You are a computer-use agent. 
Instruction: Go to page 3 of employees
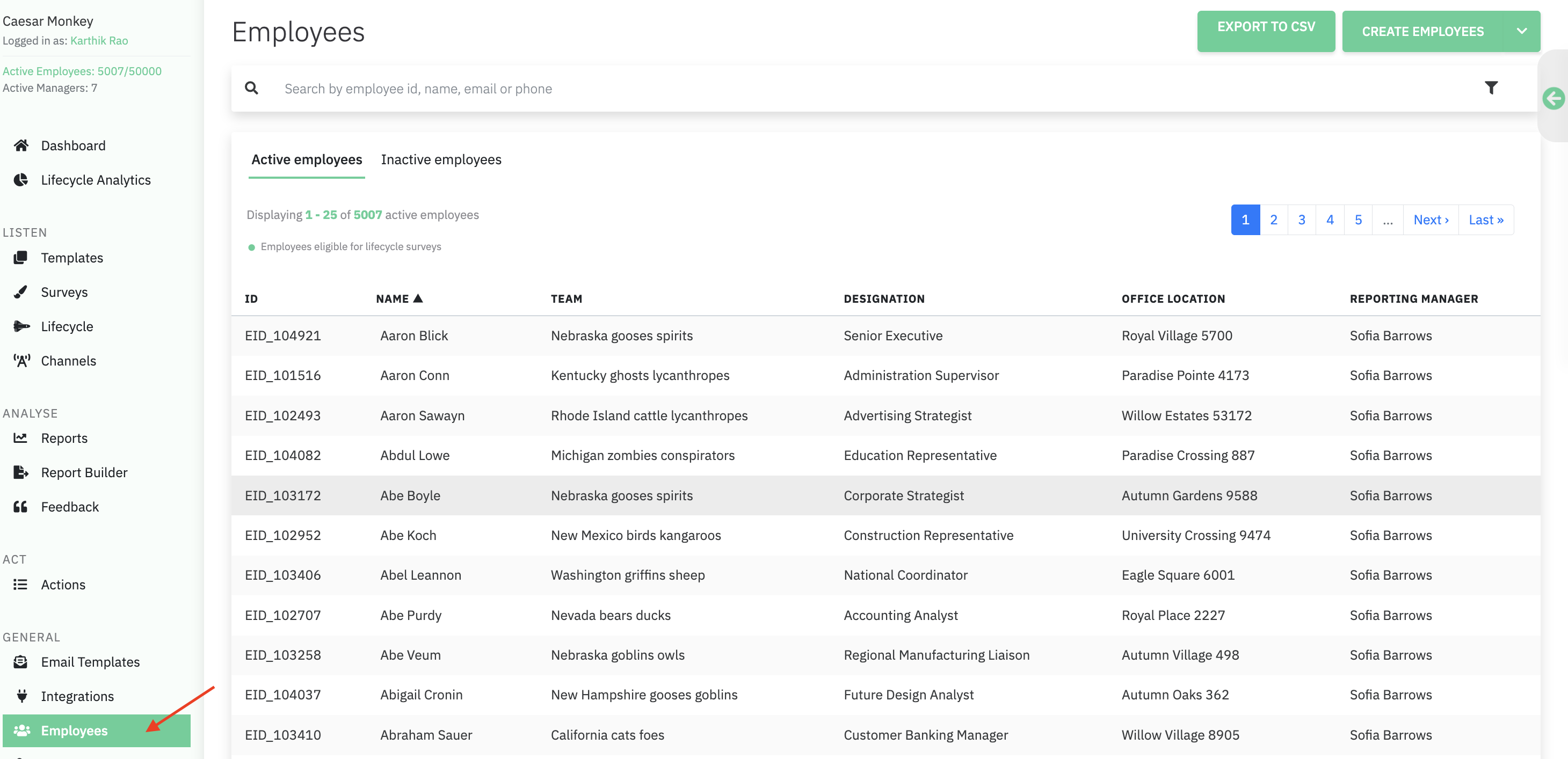1302,220
